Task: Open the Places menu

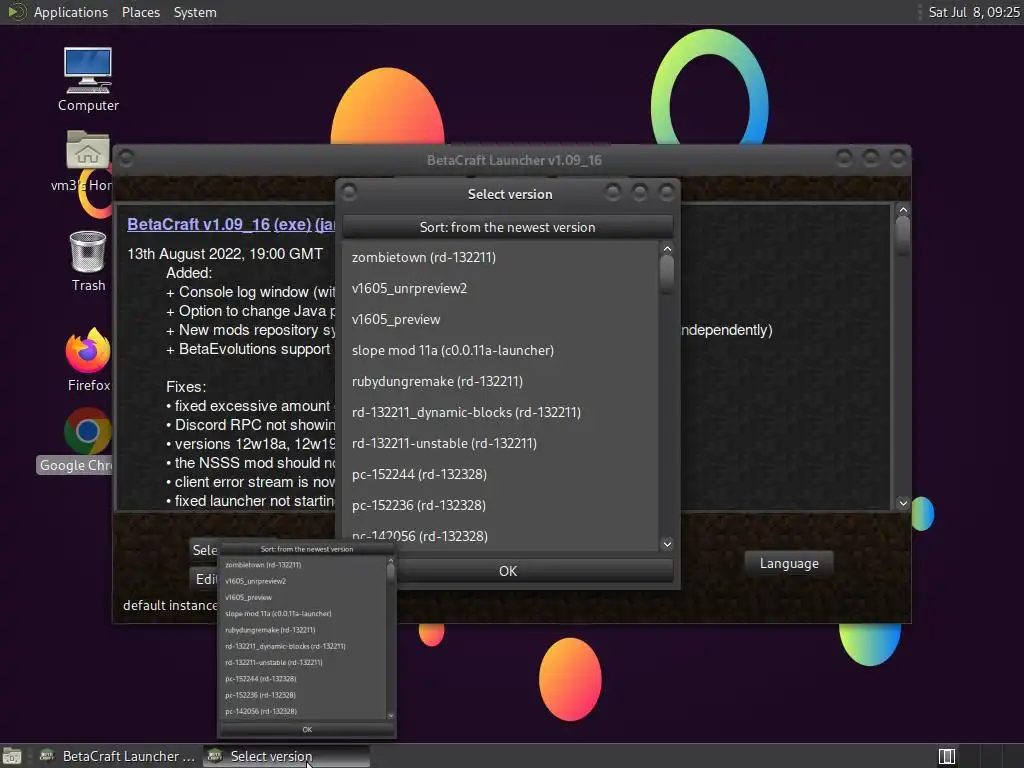Action: 140,12
